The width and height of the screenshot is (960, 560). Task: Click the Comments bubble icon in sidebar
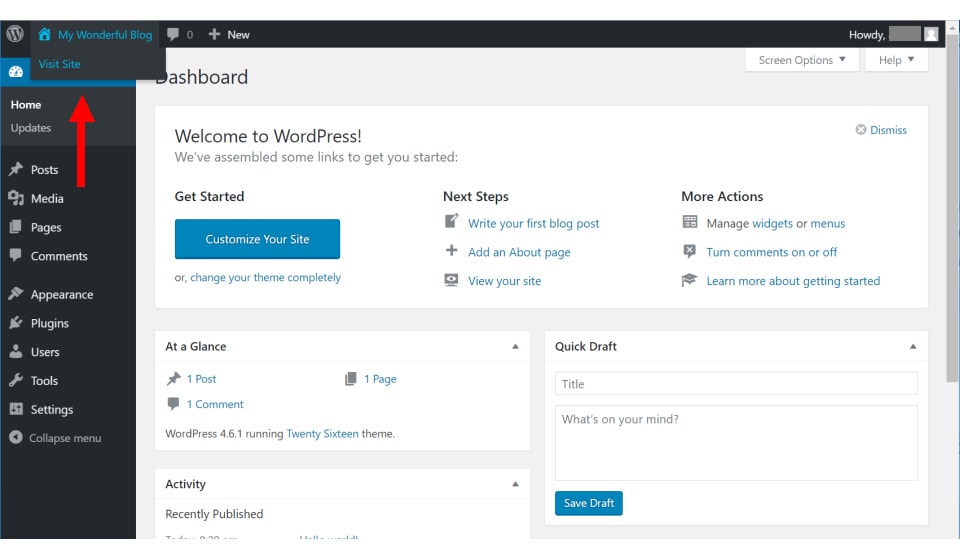(16, 255)
